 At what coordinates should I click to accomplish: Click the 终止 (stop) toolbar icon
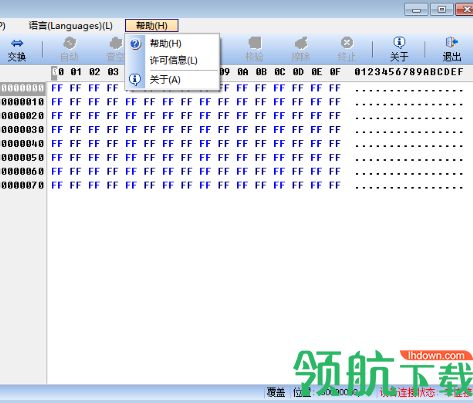tap(347, 50)
